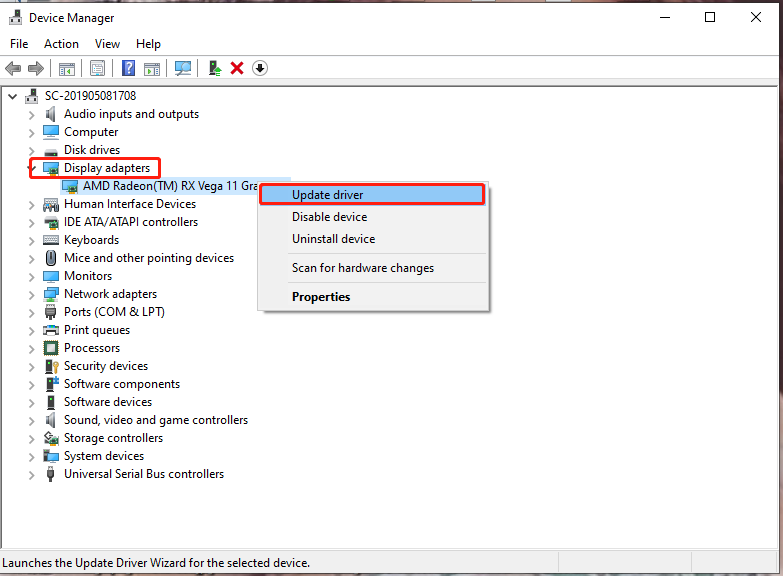Click the red X Uninstall device icon
Screen dimensions: 783x576
[237, 68]
